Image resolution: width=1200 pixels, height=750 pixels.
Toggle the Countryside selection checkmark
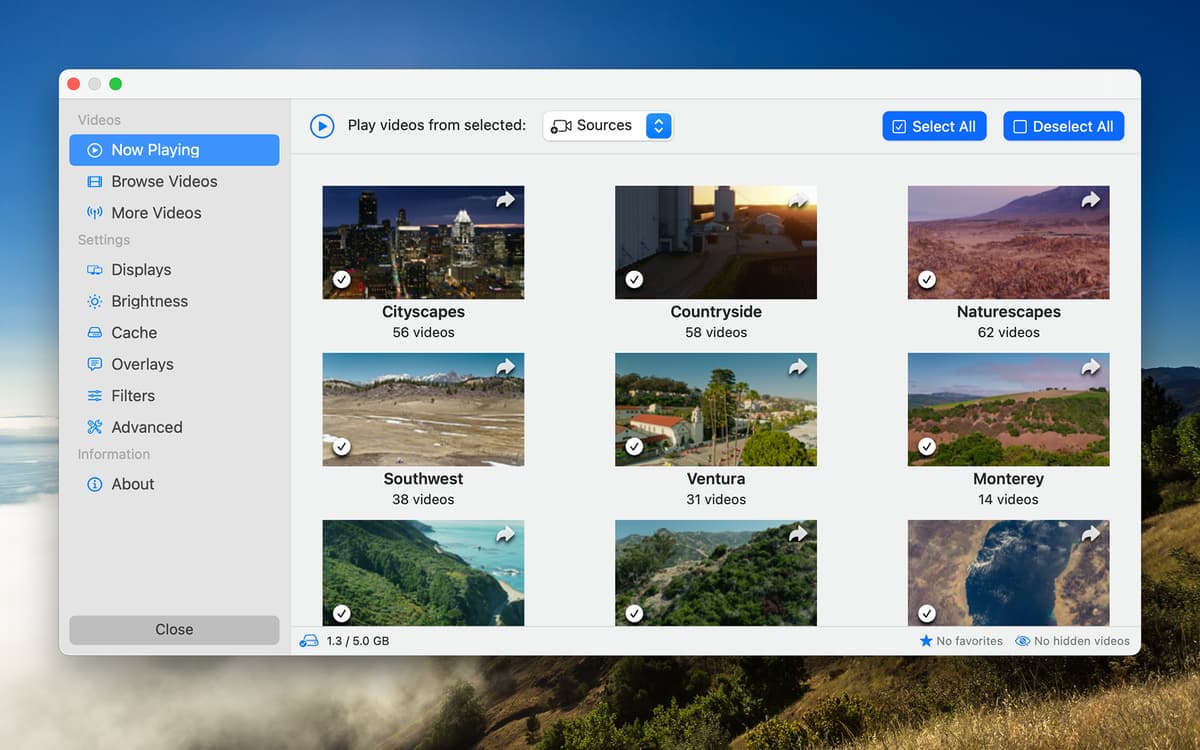(x=634, y=280)
